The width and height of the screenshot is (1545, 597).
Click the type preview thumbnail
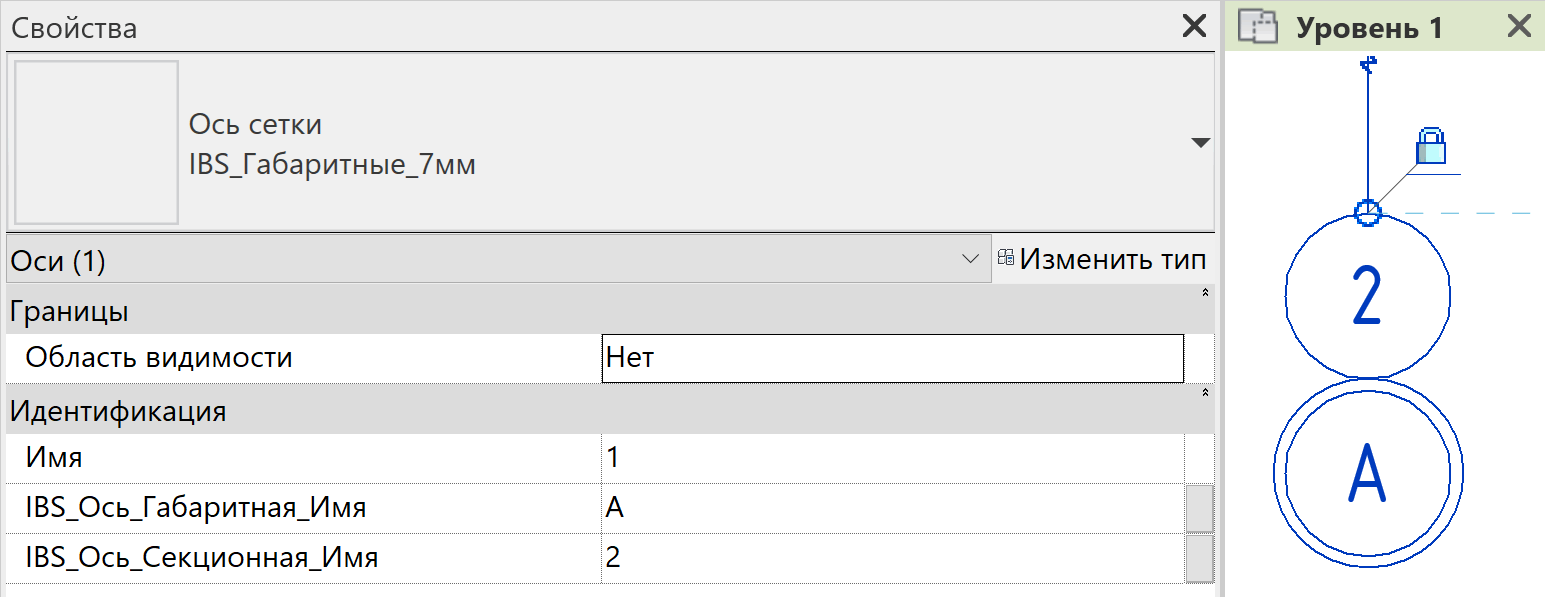tap(96, 142)
